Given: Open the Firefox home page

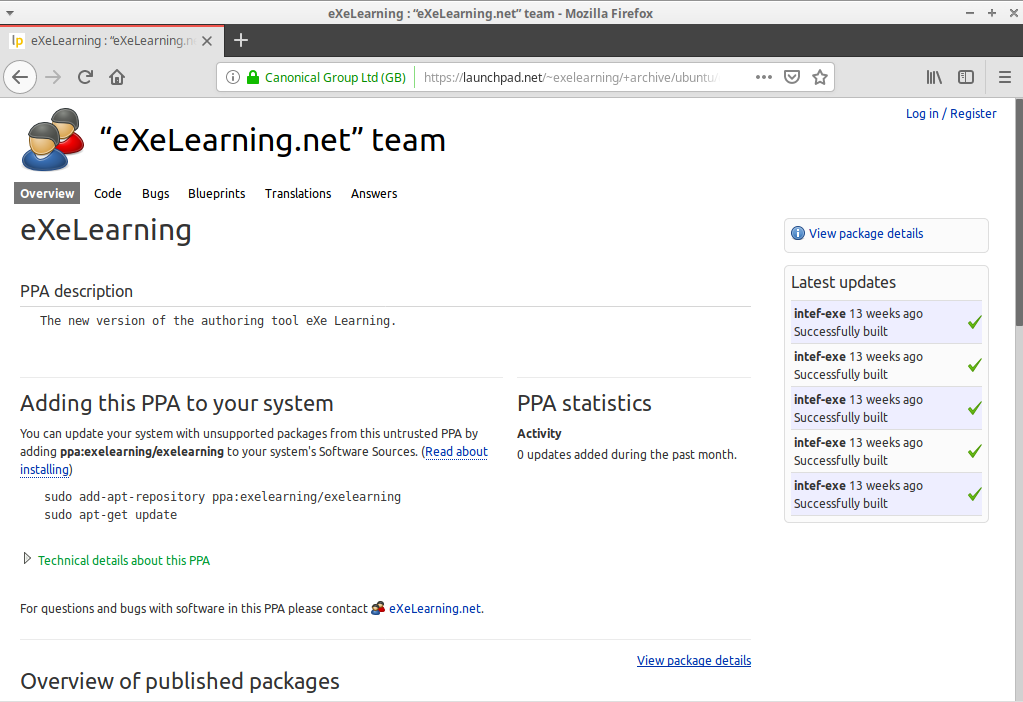Looking at the screenshot, I should coord(117,78).
